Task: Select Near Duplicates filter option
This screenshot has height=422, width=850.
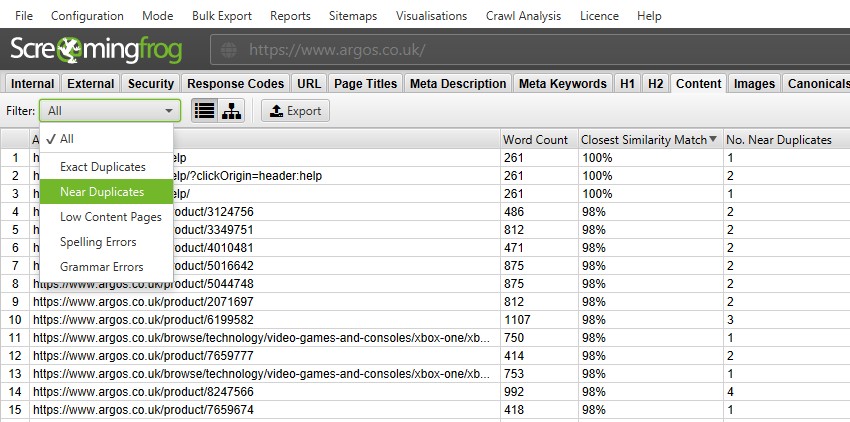Action: point(102,191)
